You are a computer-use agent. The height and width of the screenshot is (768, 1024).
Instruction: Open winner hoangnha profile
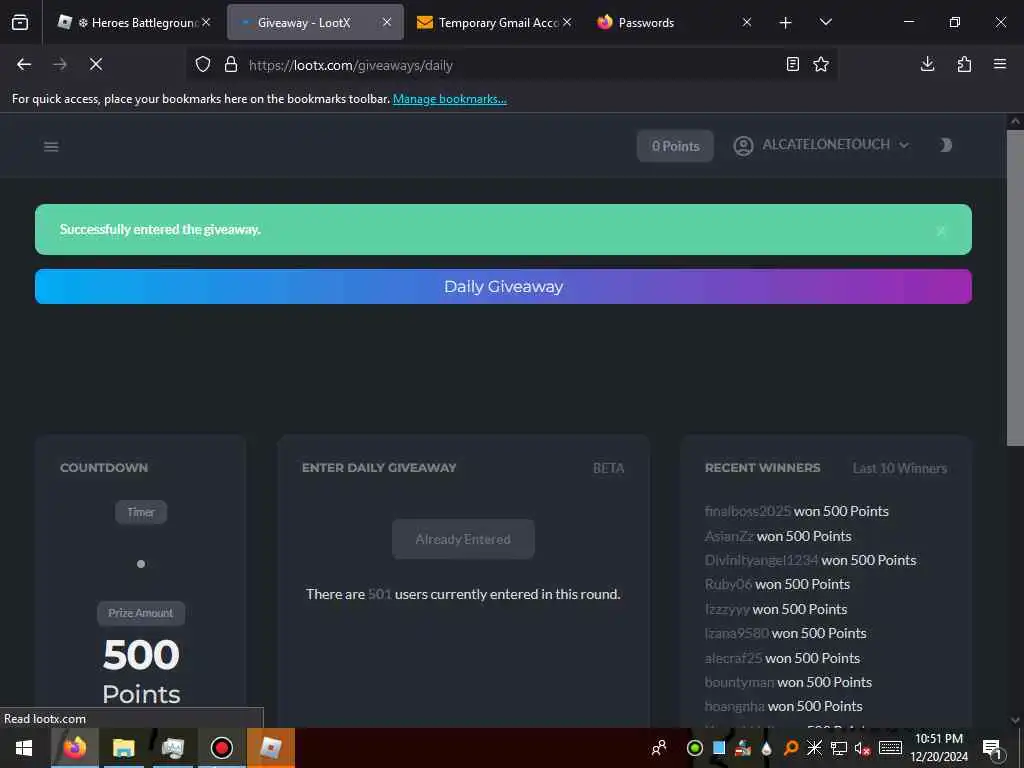coord(735,707)
